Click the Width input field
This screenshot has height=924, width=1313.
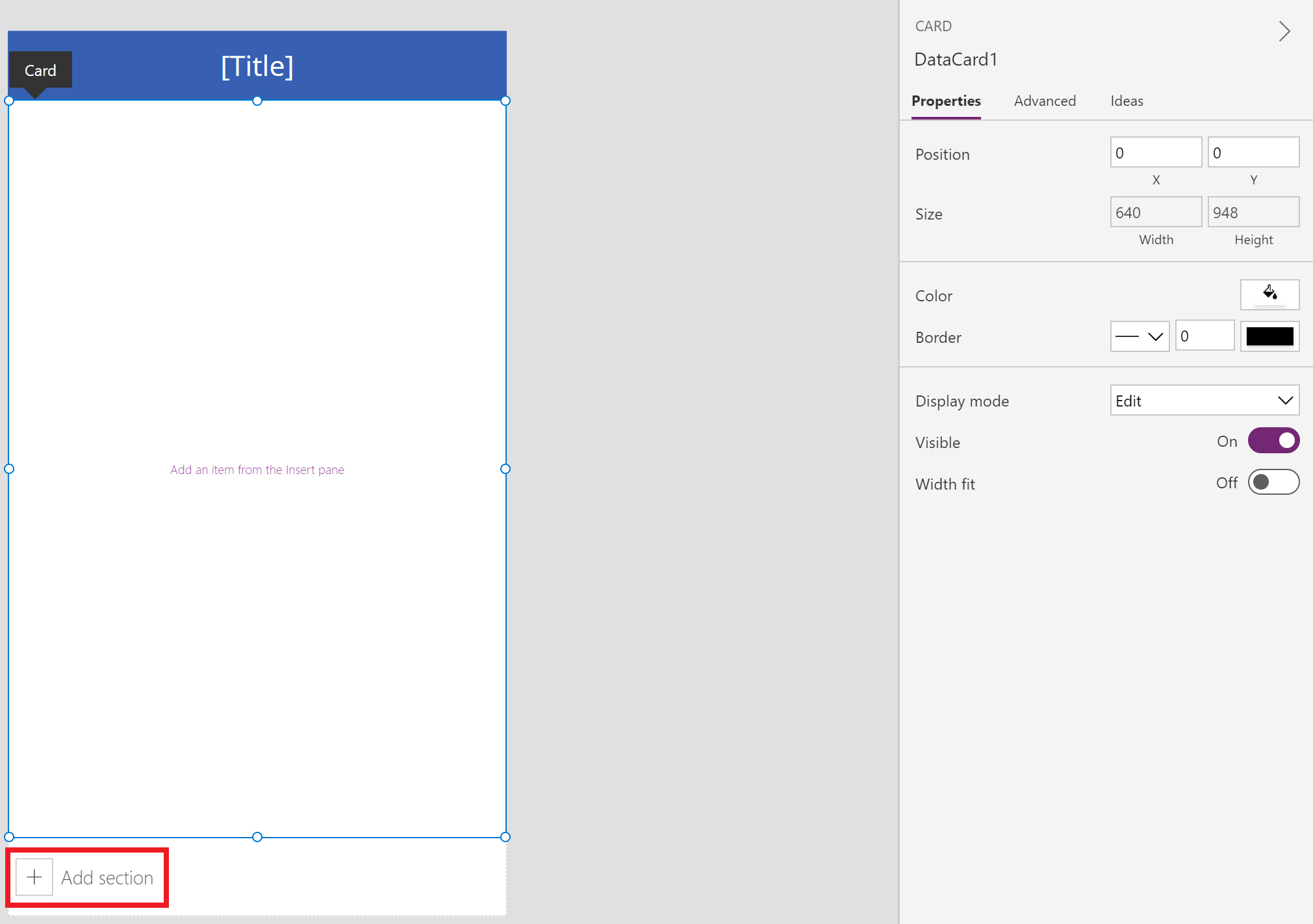1156,213
